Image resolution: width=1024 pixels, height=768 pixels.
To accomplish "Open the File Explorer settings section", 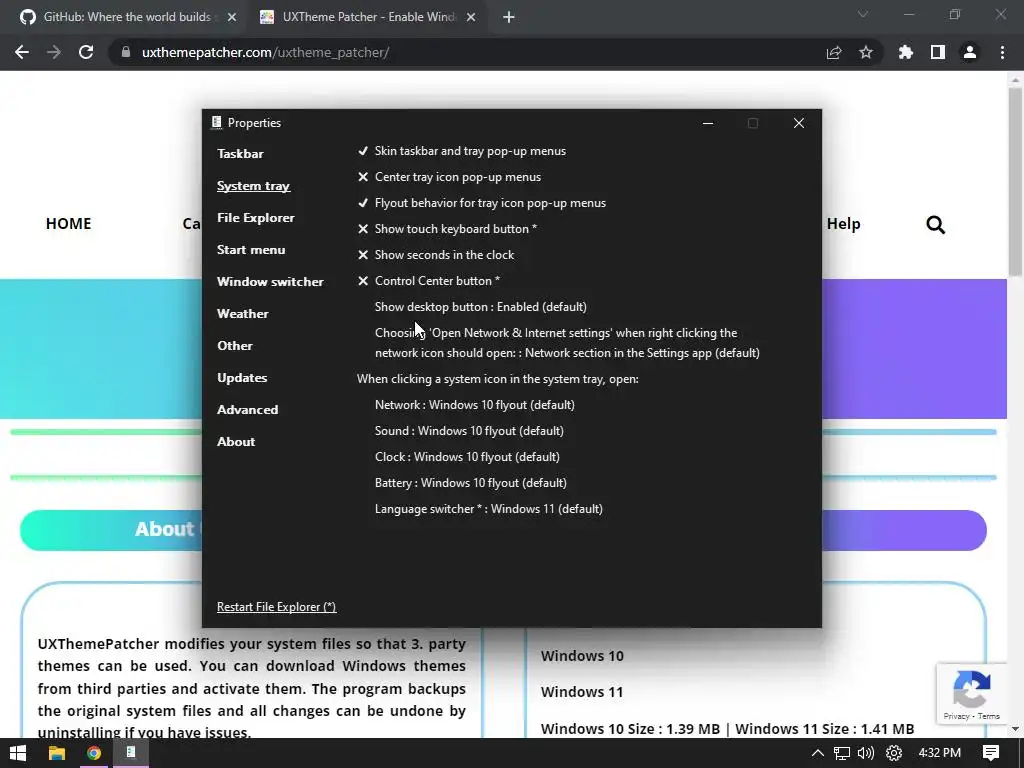I will point(255,217).
